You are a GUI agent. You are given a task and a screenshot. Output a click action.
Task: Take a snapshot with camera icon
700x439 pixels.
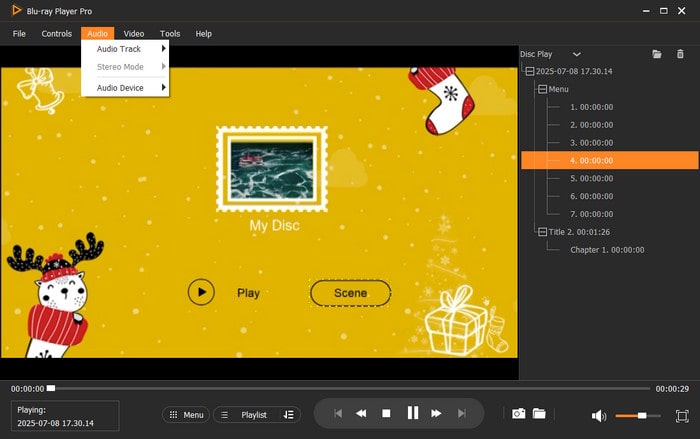[x=518, y=414]
